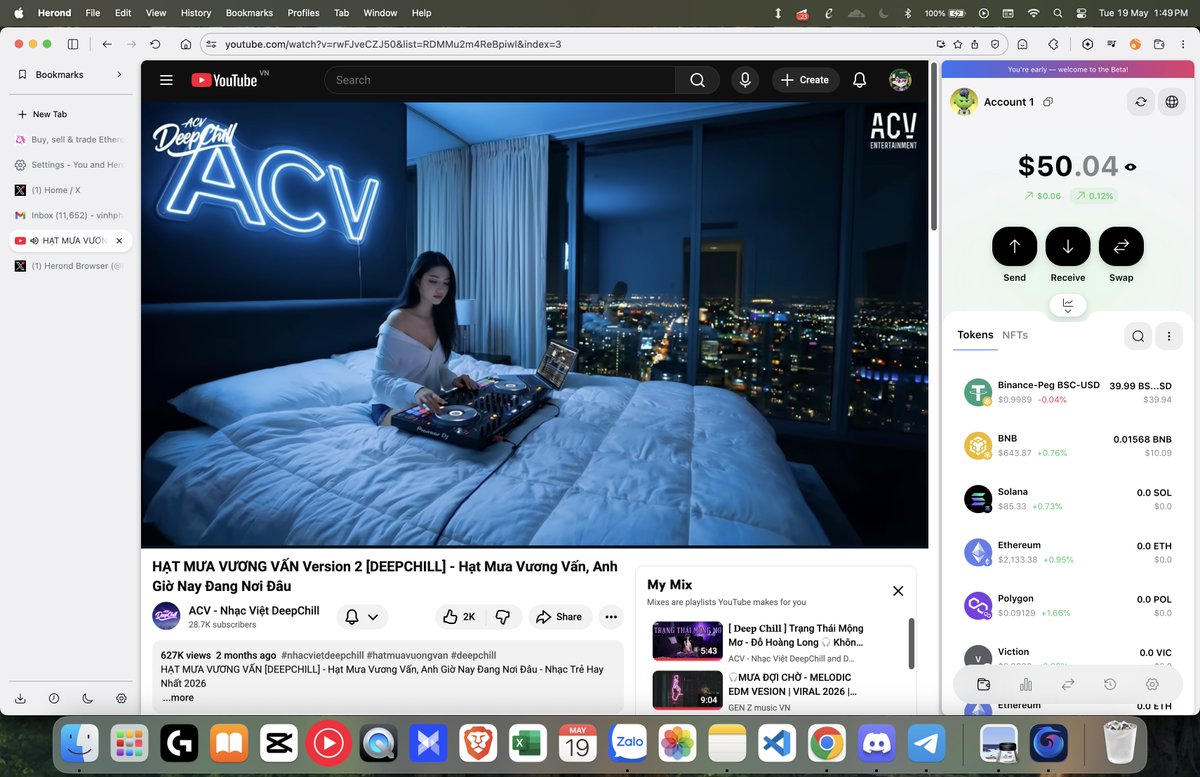The width and height of the screenshot is (1200, 777).
Task: Search tokens in wallet panel
Action: point(1138,336)
